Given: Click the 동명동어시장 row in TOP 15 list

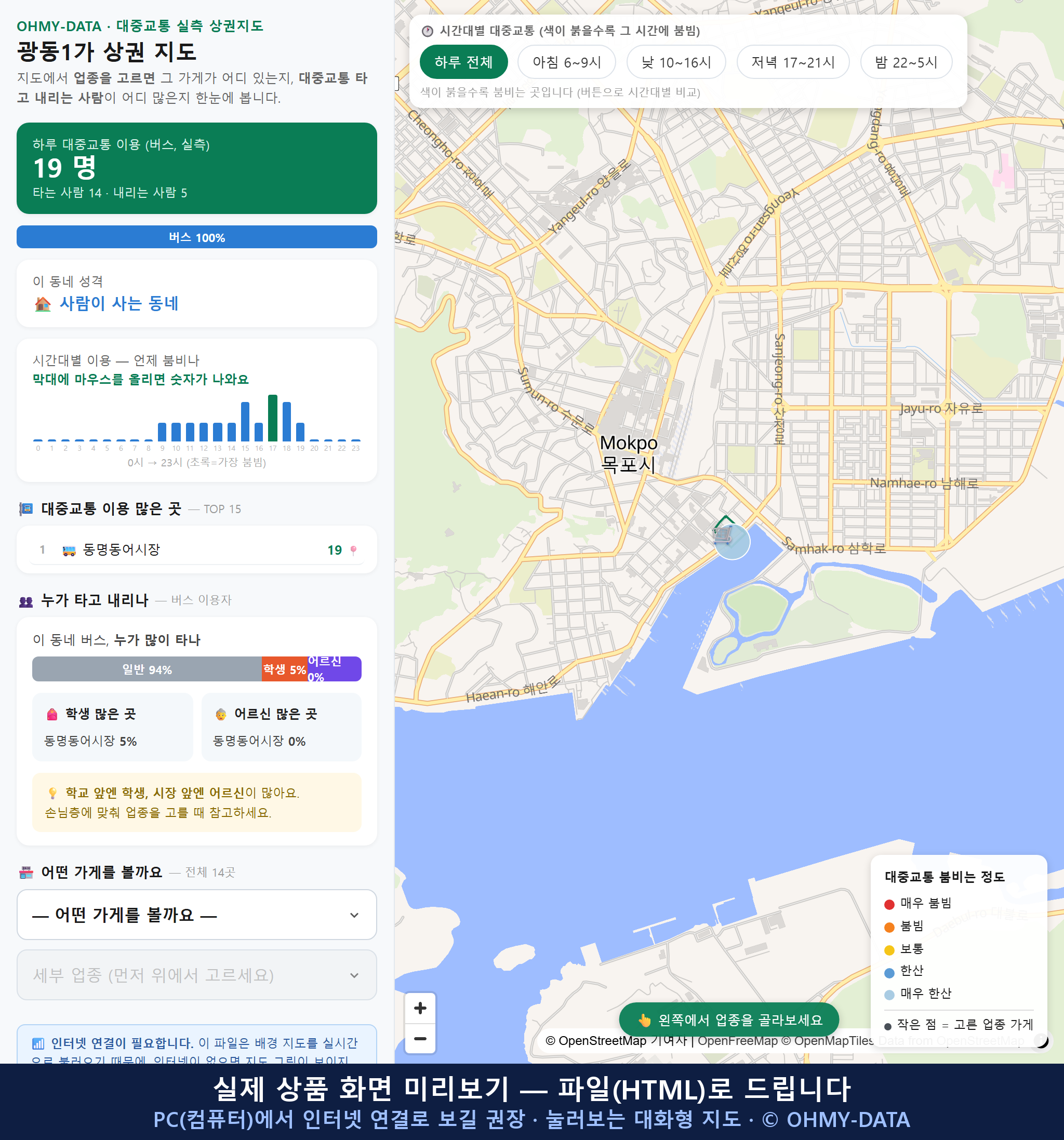Looking at the screenshot, I should pos(197,550).
